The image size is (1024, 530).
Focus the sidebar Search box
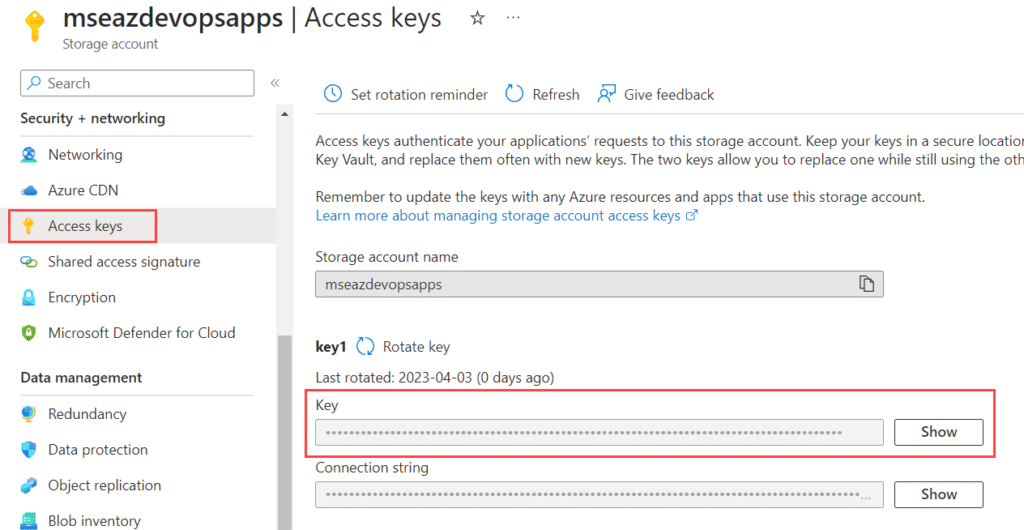(x=137, y=83)
